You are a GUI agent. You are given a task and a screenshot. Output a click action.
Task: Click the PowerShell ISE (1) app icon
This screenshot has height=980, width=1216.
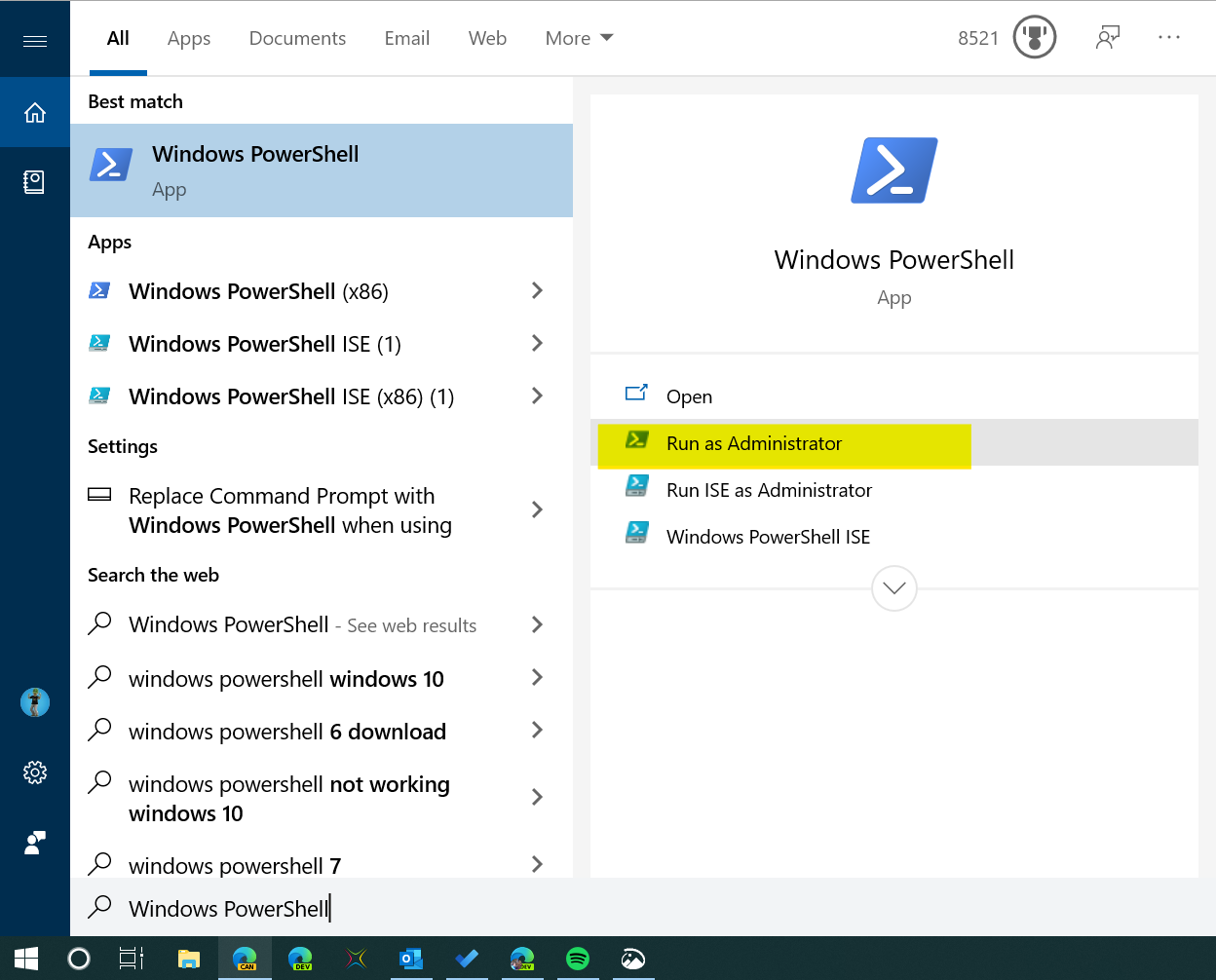point(99,343)
